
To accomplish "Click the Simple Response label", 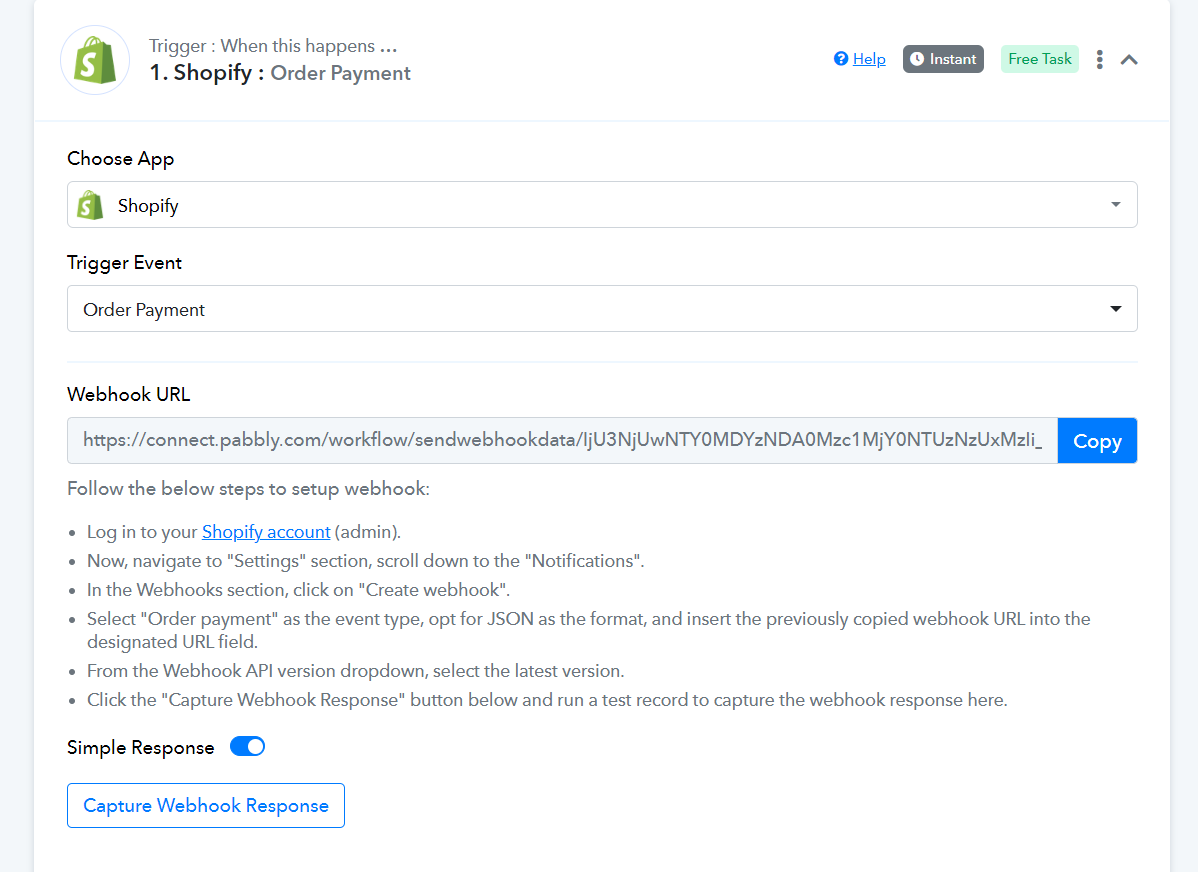I will click(141, 747).
